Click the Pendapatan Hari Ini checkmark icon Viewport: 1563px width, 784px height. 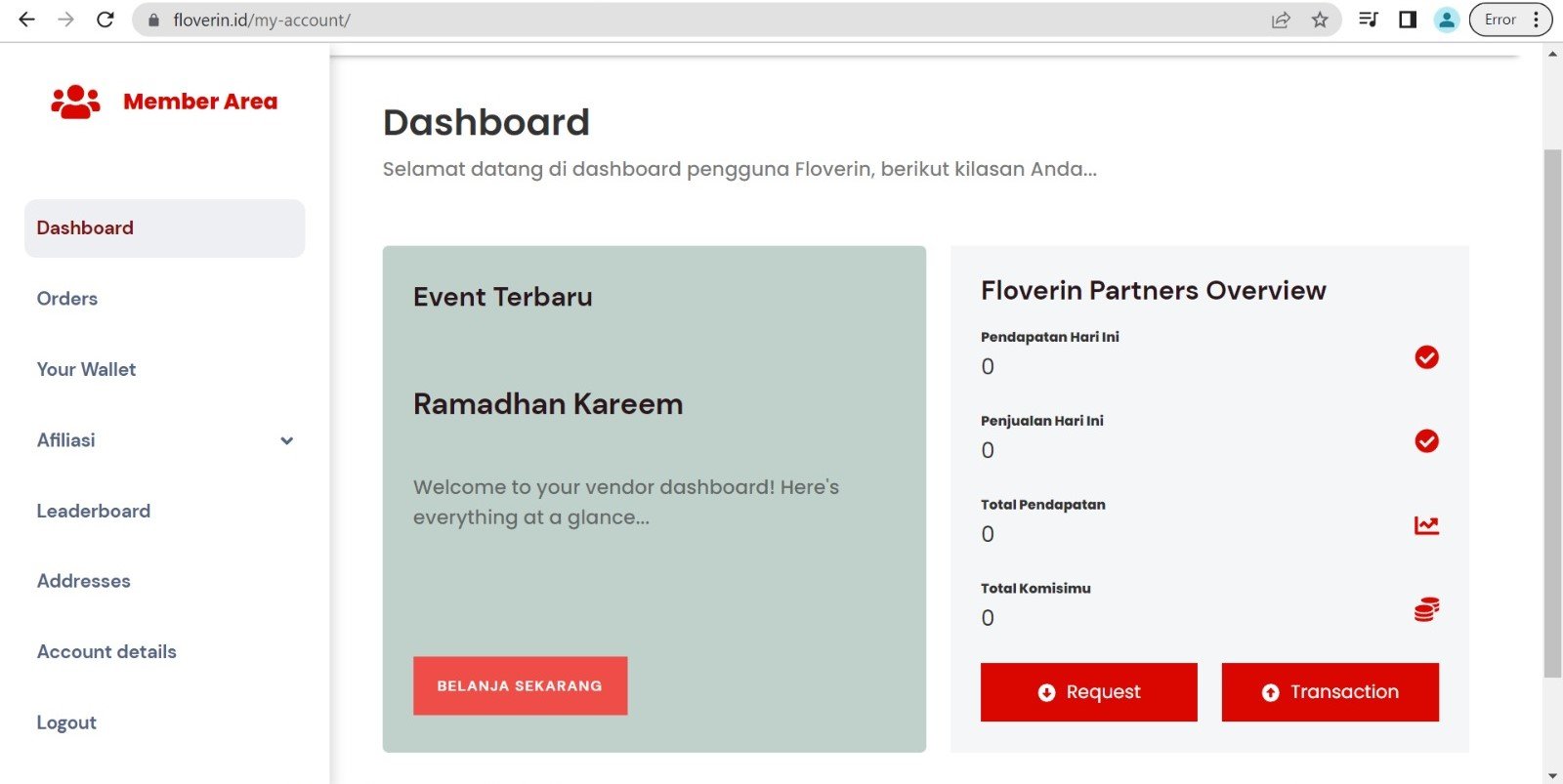coord(1426,357)
